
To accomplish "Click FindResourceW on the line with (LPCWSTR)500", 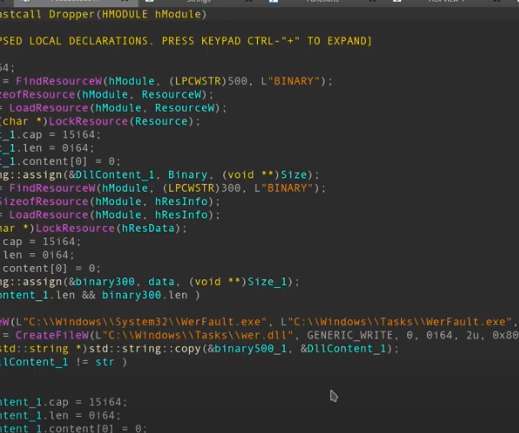I will click(x=59, y=81).
